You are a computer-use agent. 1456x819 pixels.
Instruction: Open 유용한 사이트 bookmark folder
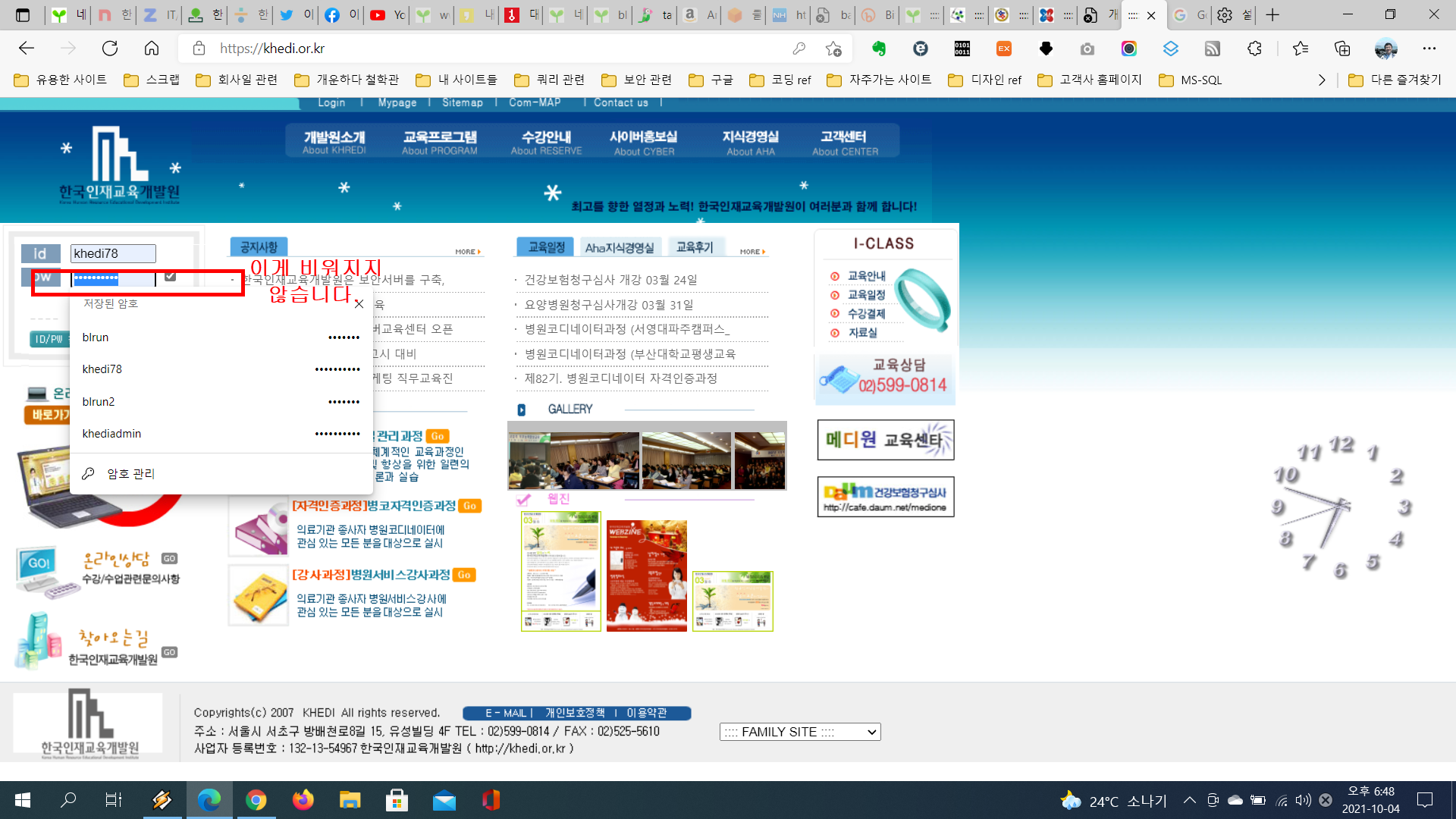click(61, 80)
